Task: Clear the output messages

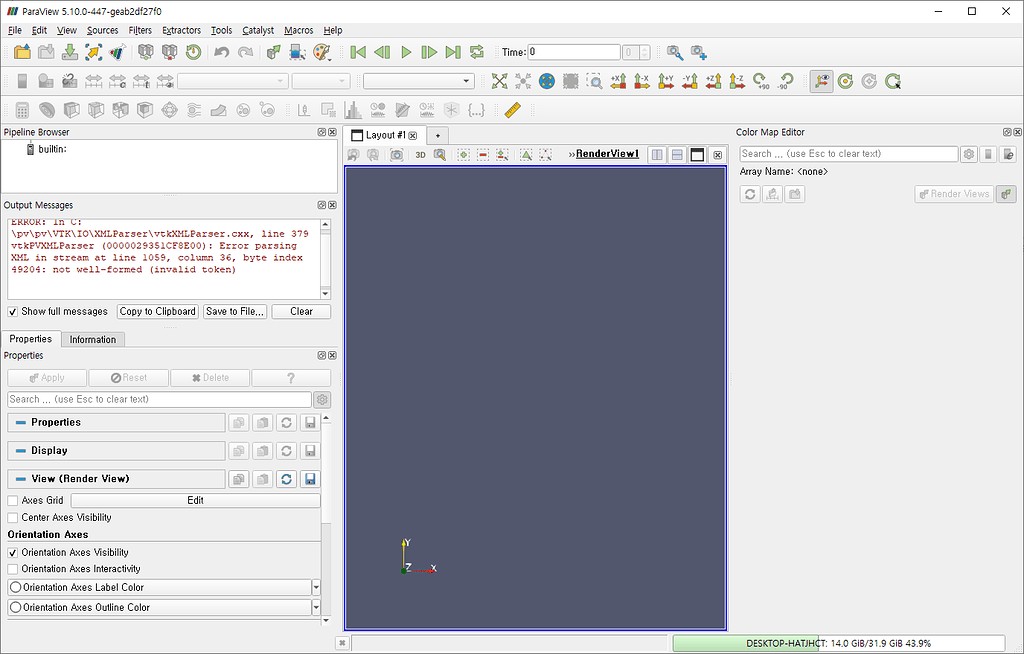Action: (x=301, y=312)
